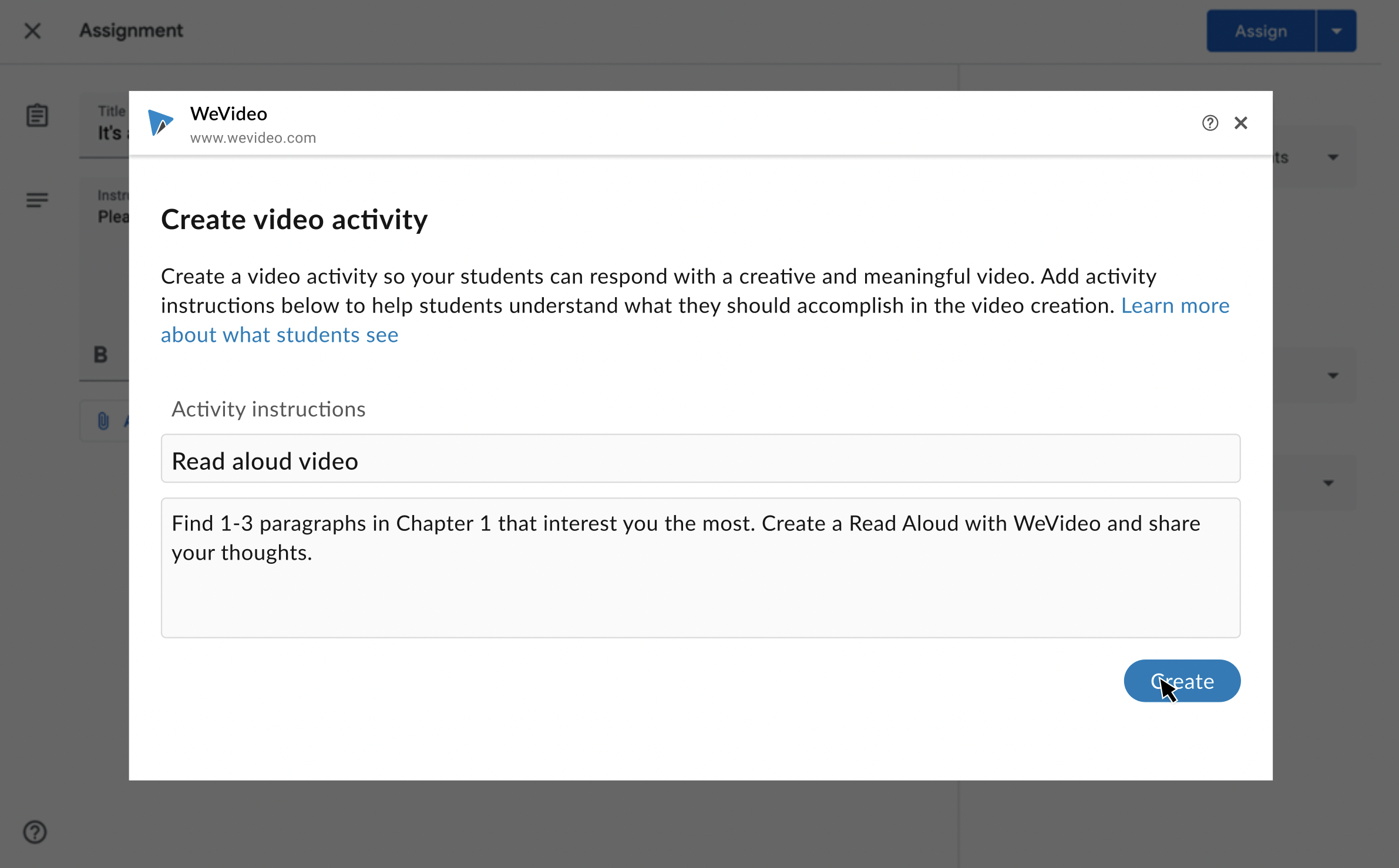Click the WeVideo logo icon
The width and height of the screenshot is (1399, 868).
(x=160, y=122)
